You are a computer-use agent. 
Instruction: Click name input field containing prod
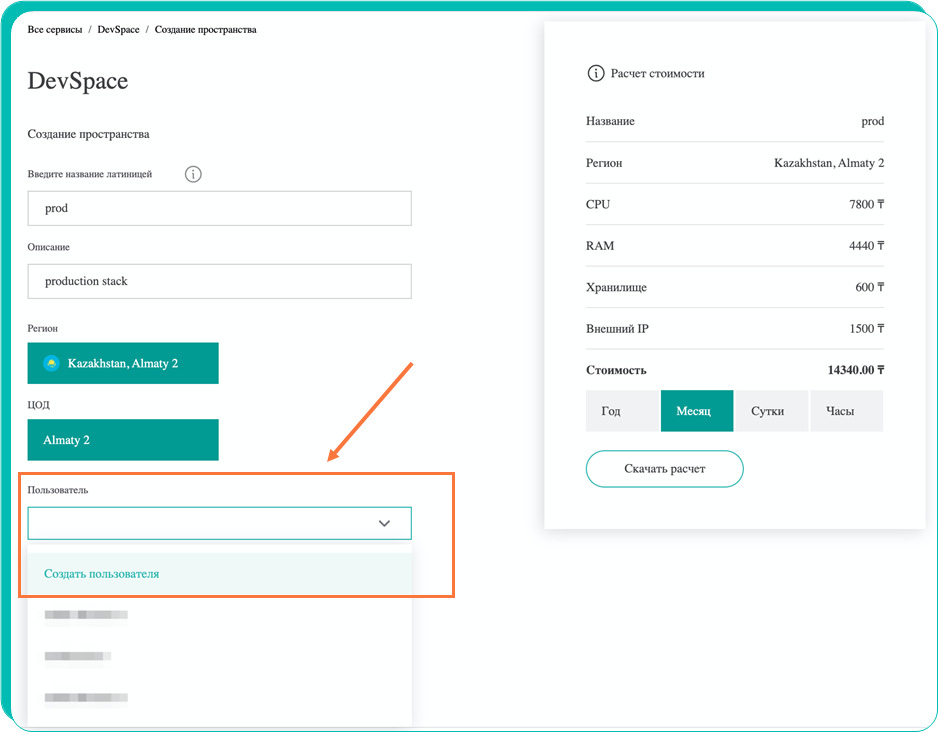219,208
